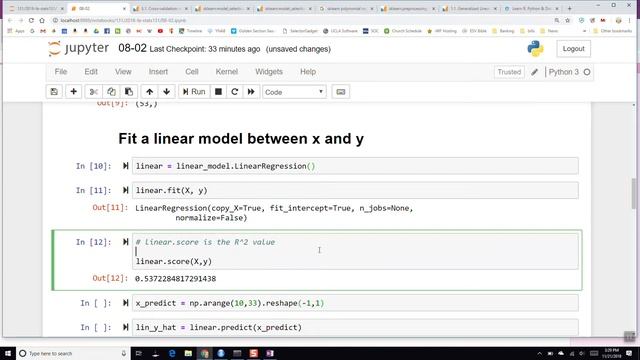The height and width of the screenshot is (360, 640).
Task: Open the Banking bookmarks folder
Action: pyautogui.click(x=503, y=31)
